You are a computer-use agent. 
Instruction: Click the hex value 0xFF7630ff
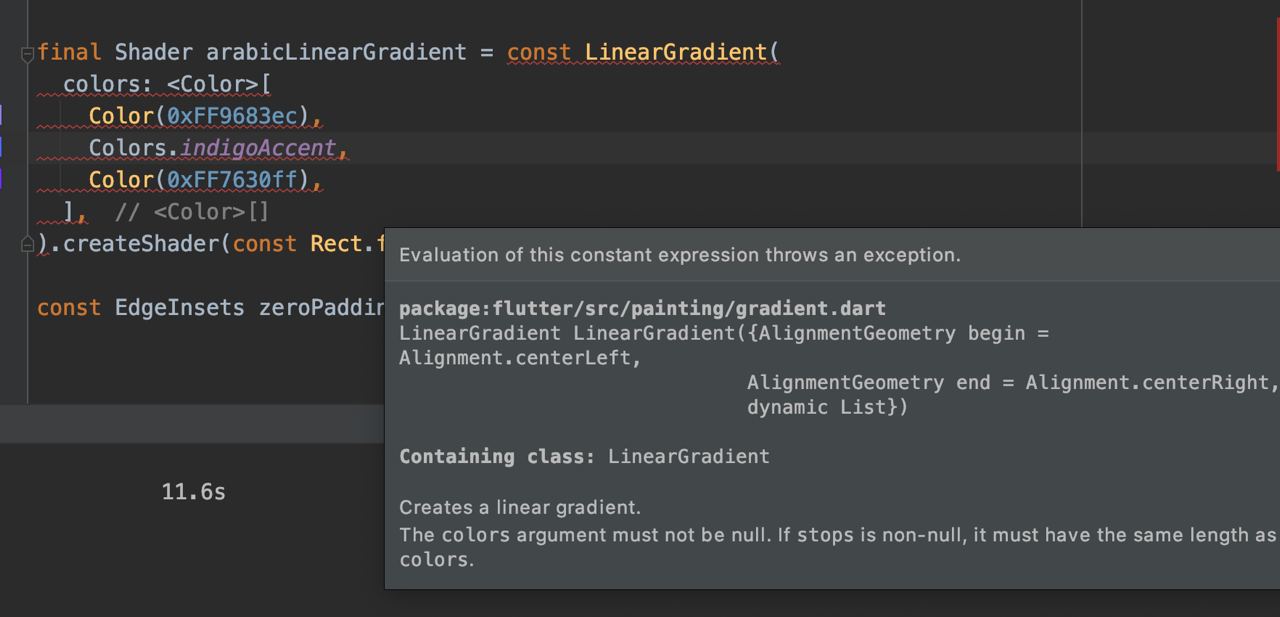coord(232,180)
